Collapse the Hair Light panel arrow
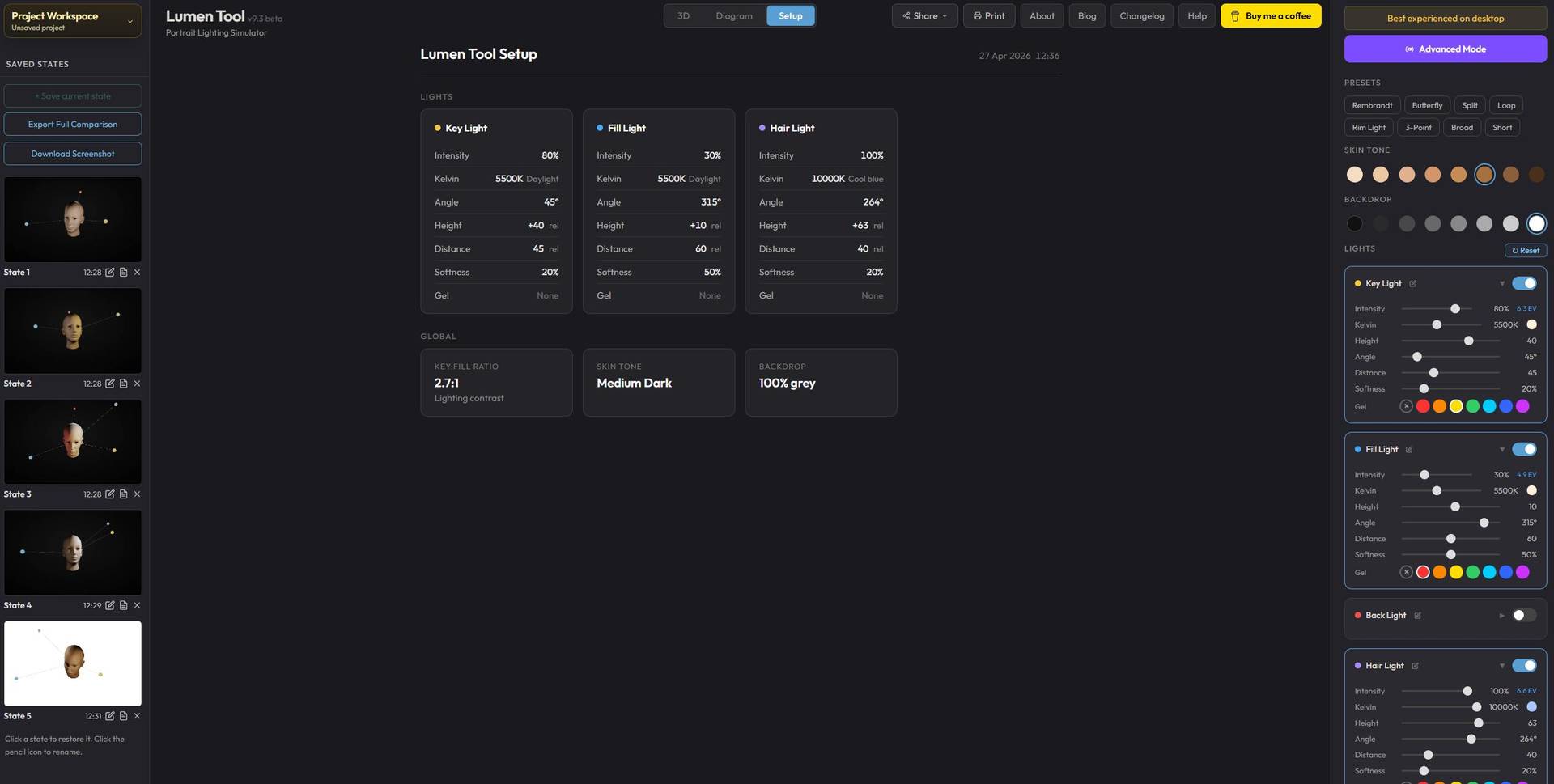The height and width of the screenshot is (784, 1554). point(1501,666)
